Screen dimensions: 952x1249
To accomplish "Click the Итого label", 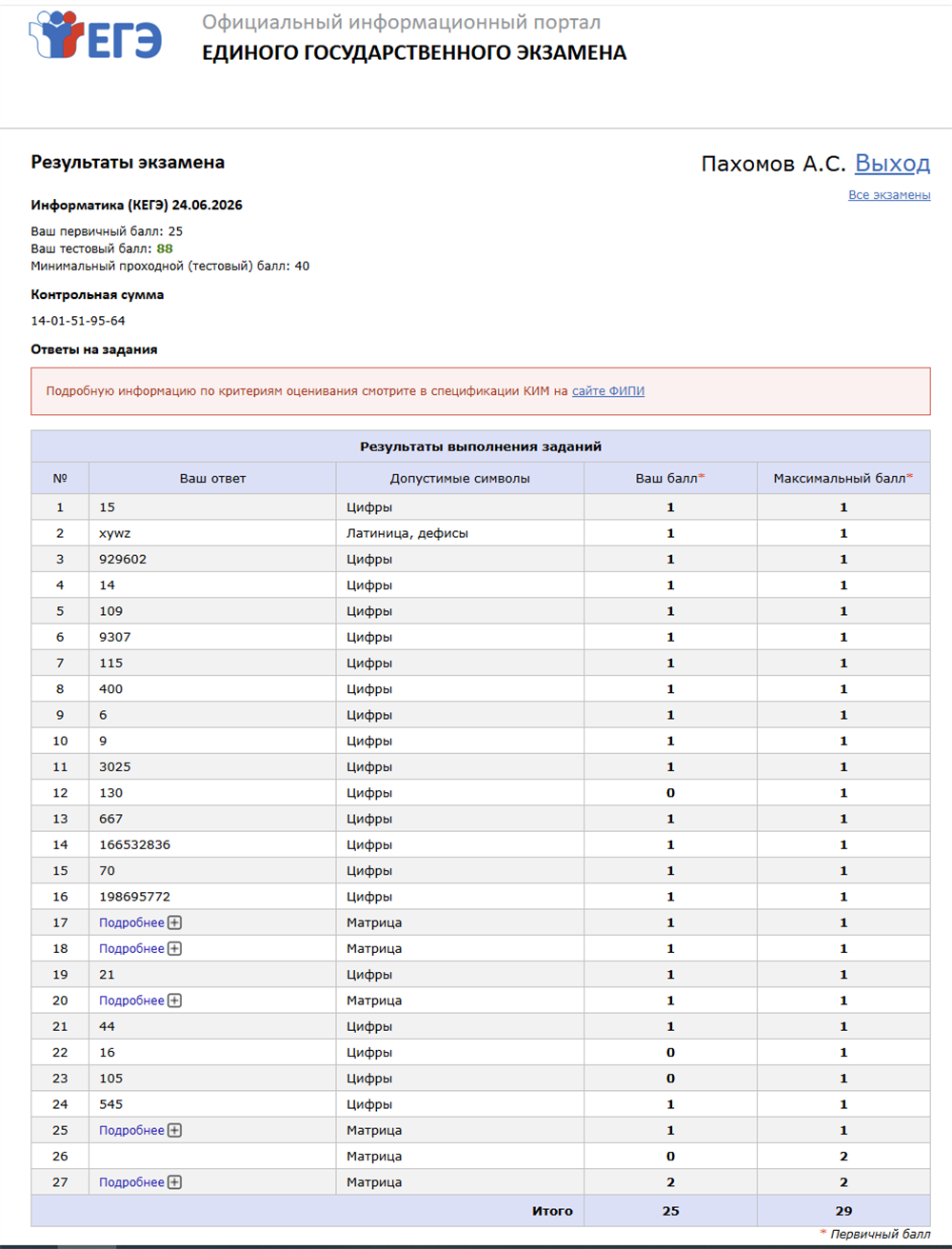I will point(552,1211).
